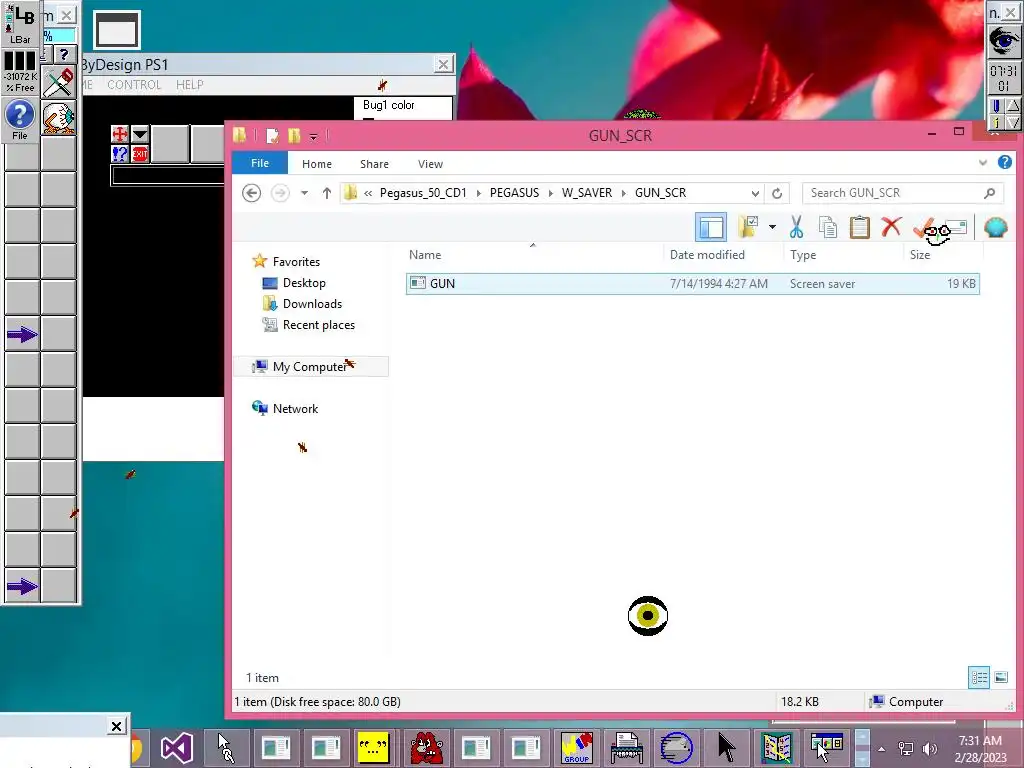Click the scissors Cut icon in Explorer toolbar
This screenshot has width=1024, height=768.
(x=796, y=227)
